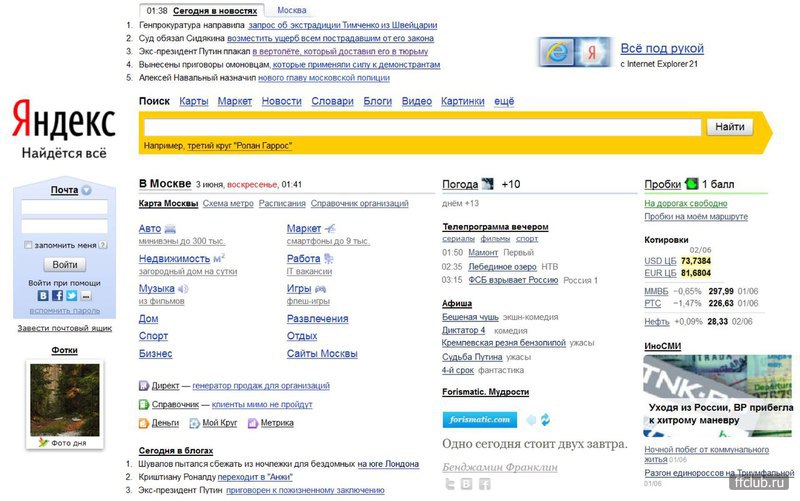Click the mail password field
The height and width of the screenshot is (501, 800).
tap(64, 226)
